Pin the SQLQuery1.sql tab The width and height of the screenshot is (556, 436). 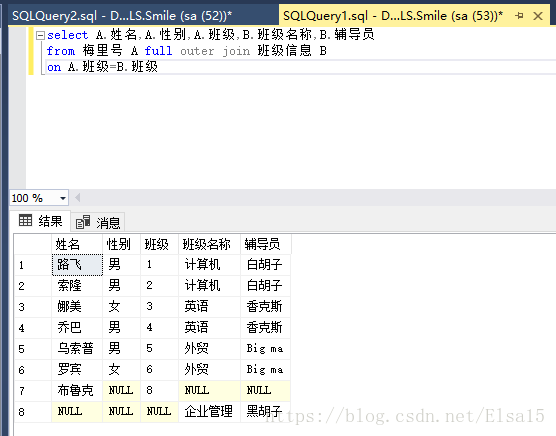[x=519, y=16]
